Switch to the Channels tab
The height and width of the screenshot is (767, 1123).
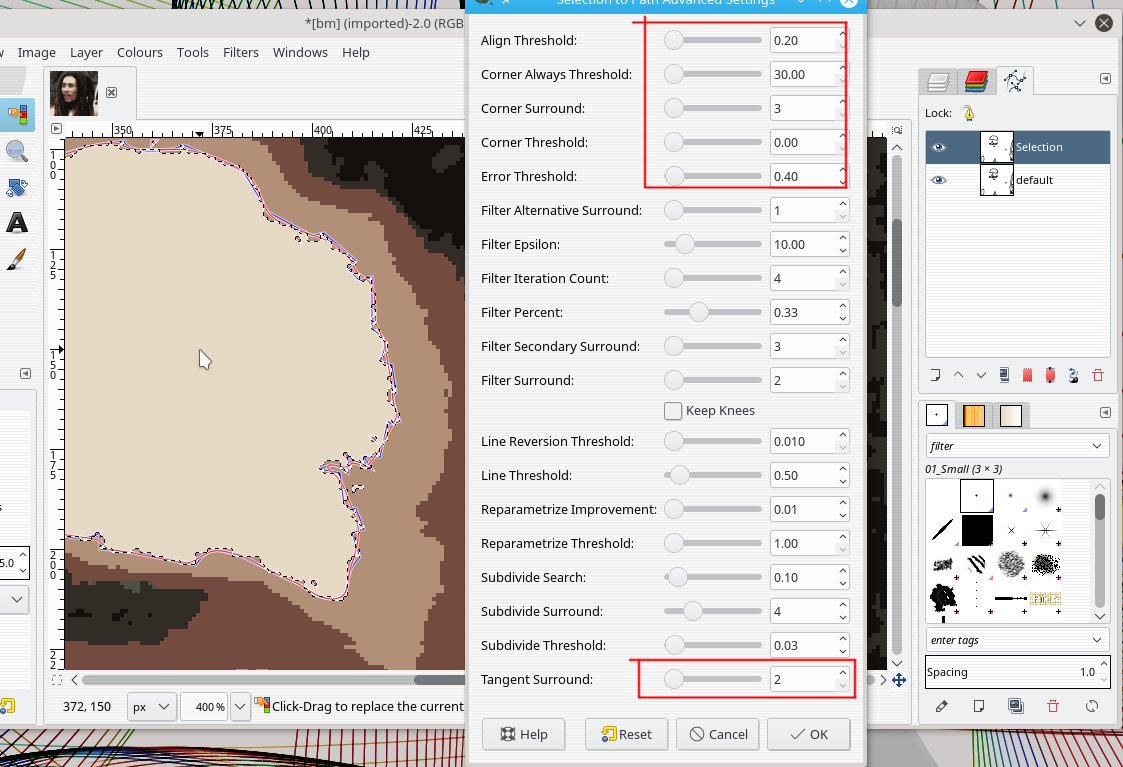[976, 82]
